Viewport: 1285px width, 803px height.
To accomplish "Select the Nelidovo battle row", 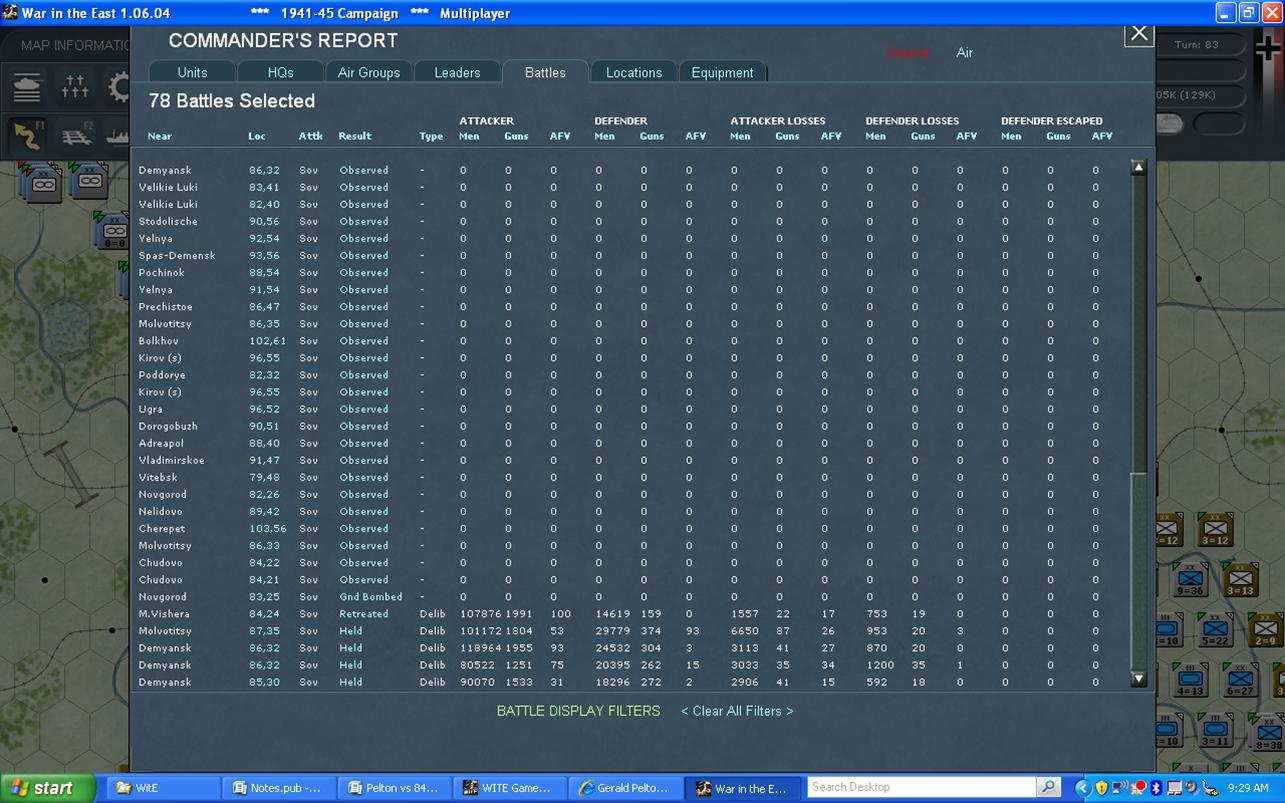I will click(630, 511).
